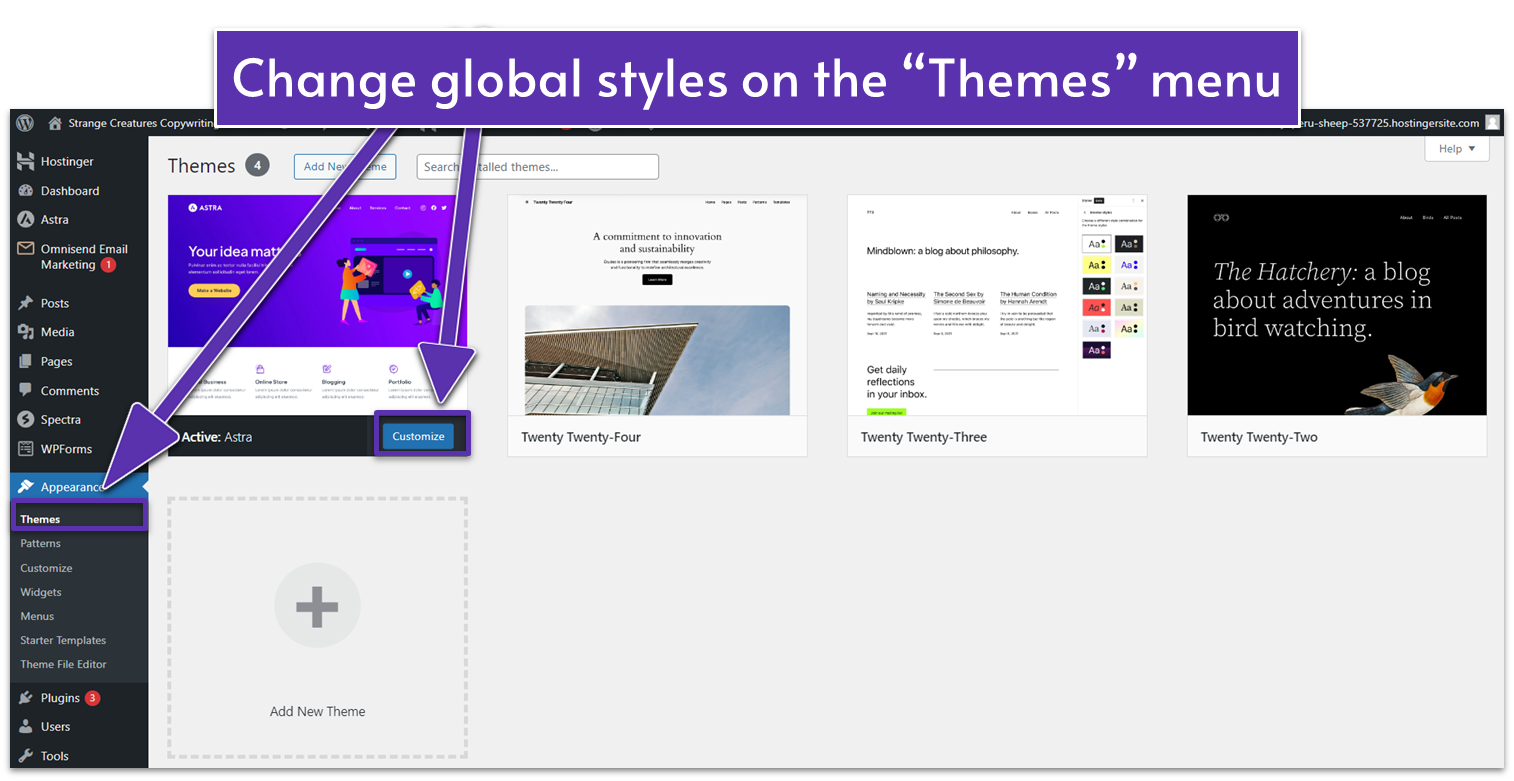1514x781 pixels.
Task: Click the blue Customize button for Astra
Action: click(x=418, y=436)
